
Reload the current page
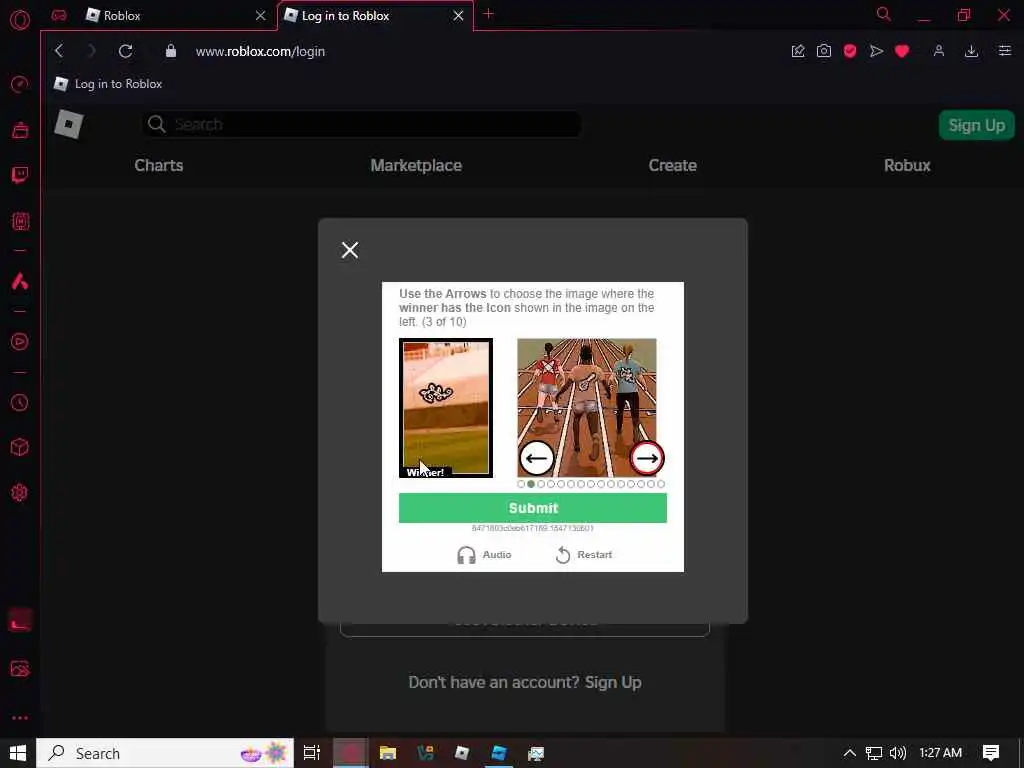(x=125, y=51)
